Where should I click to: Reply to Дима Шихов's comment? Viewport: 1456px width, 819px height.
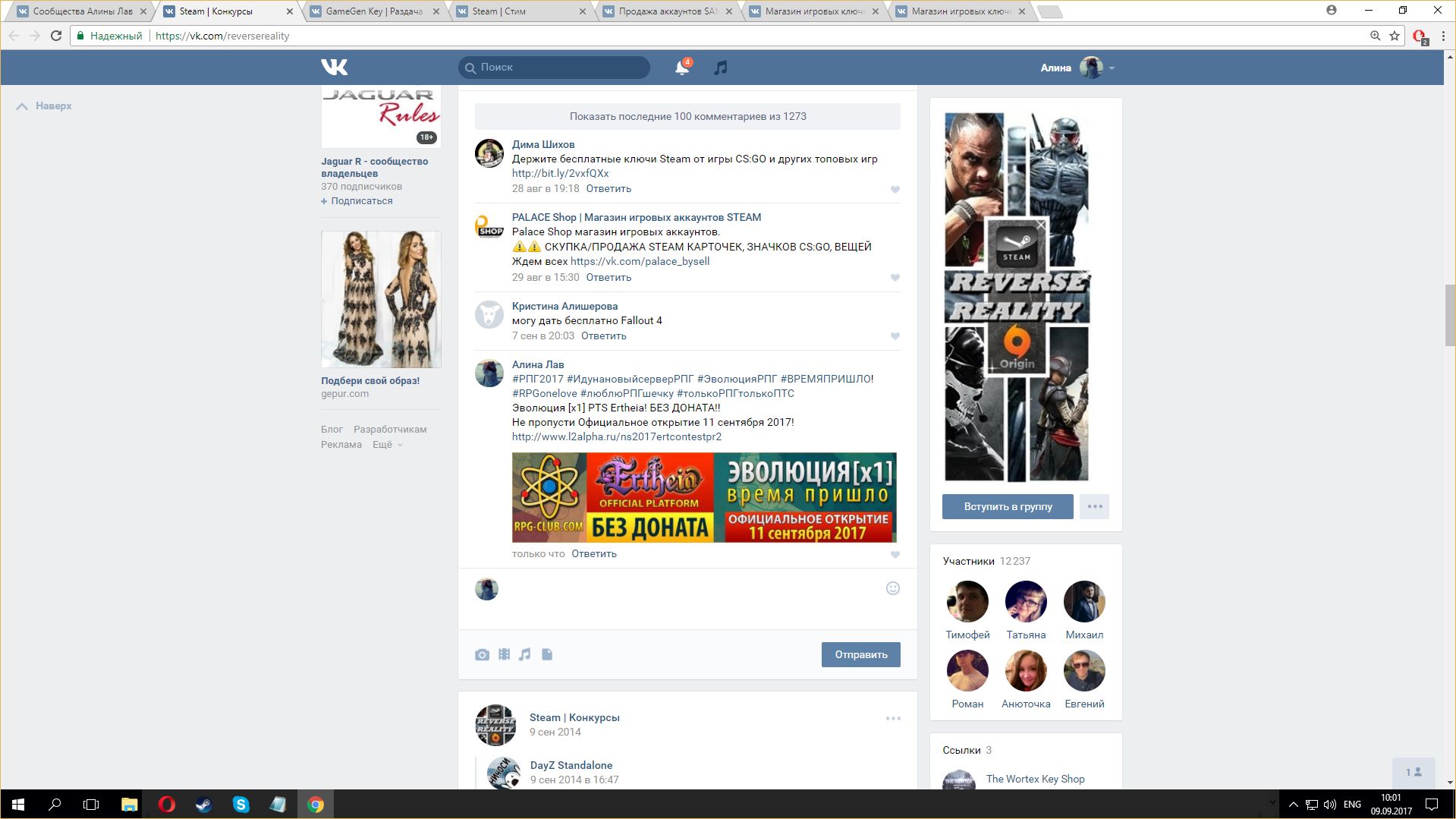(x=609, y=189)
